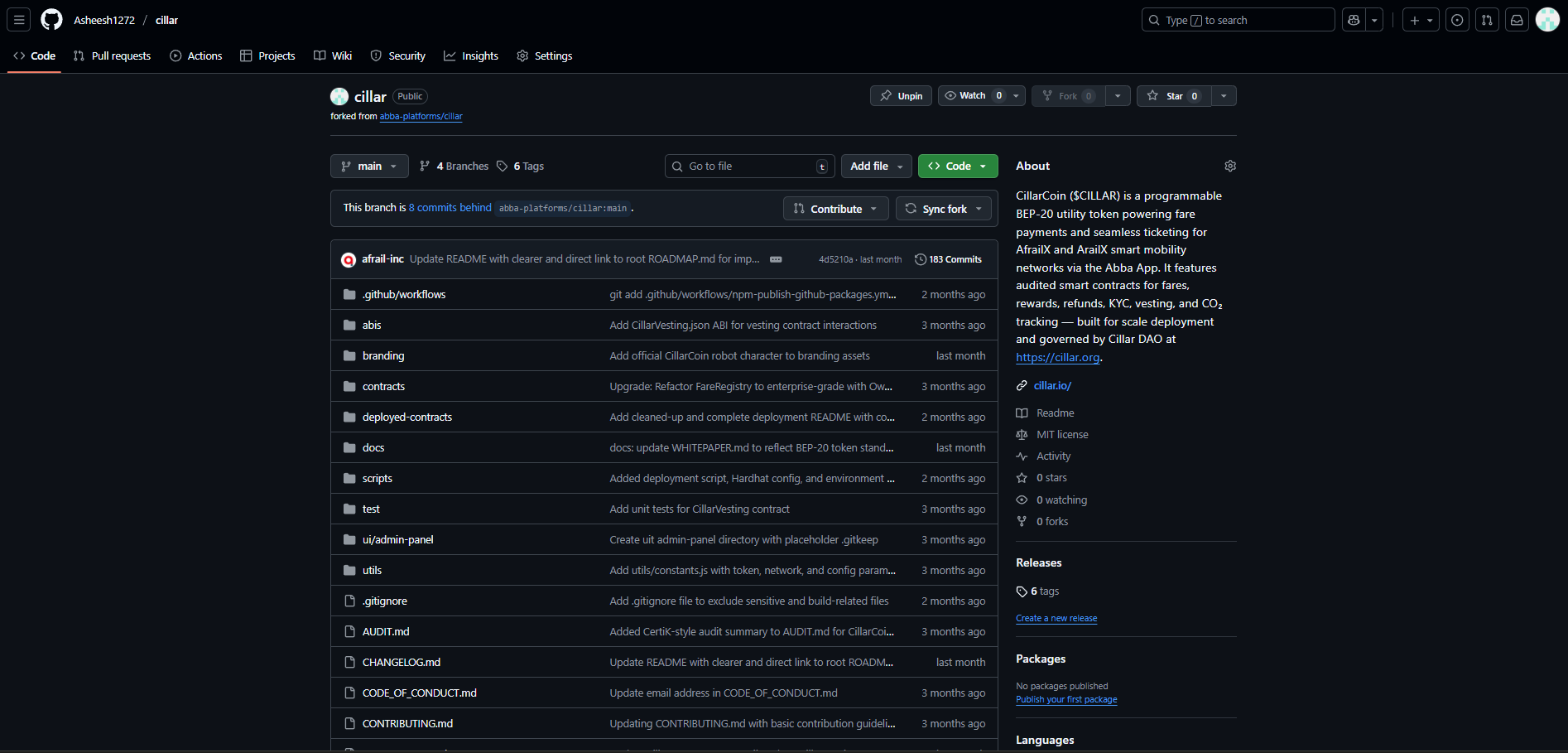Open the fork options dropdown arrow
The image size is (1568, 753).
click(1118, 96)
